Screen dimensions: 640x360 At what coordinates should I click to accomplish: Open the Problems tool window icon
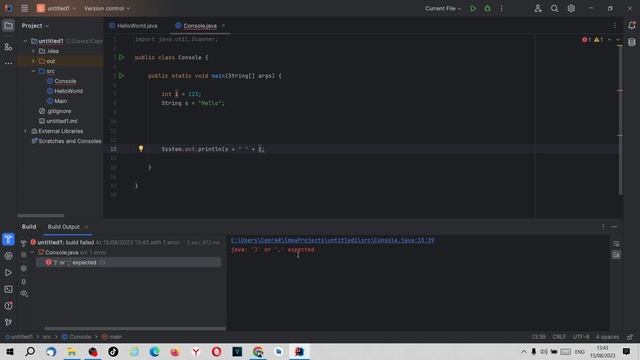(x=8, y=306)
